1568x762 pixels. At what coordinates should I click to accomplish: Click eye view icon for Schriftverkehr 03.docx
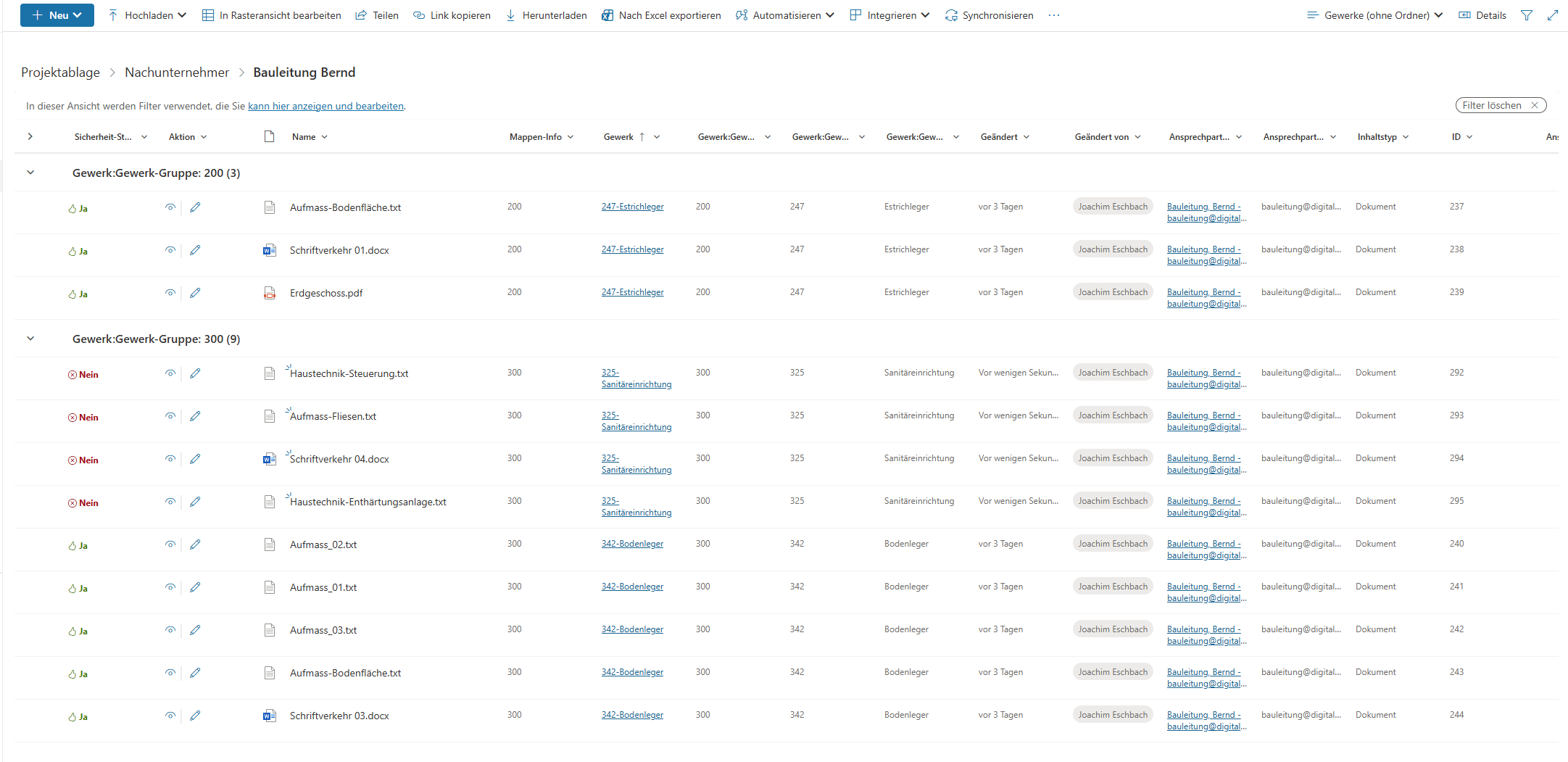(170, 716)
